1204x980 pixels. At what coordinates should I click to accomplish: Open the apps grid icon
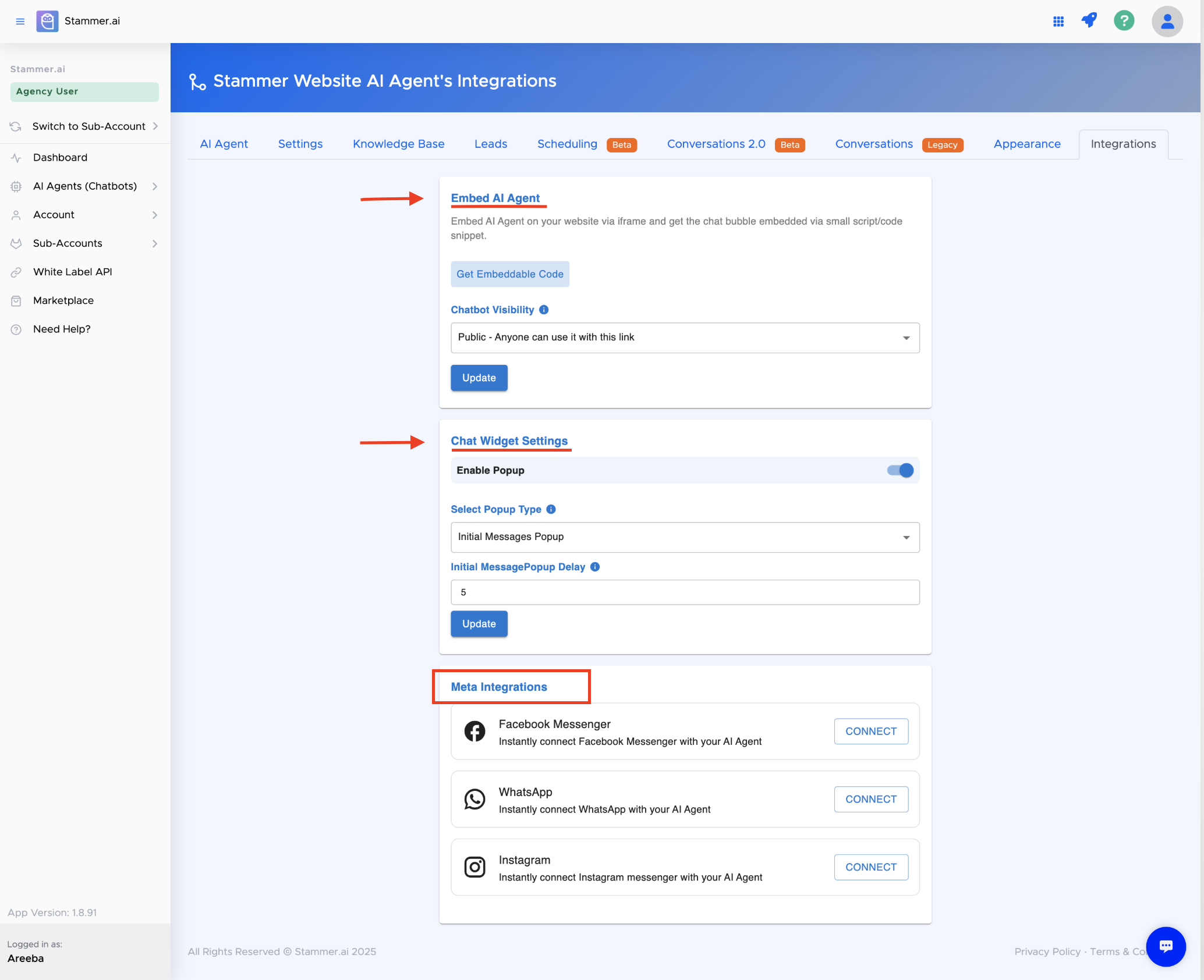1058,22
